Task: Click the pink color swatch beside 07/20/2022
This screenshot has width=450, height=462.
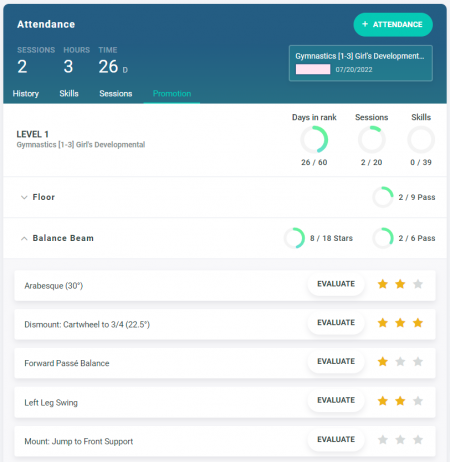Action: pos(313,69)
